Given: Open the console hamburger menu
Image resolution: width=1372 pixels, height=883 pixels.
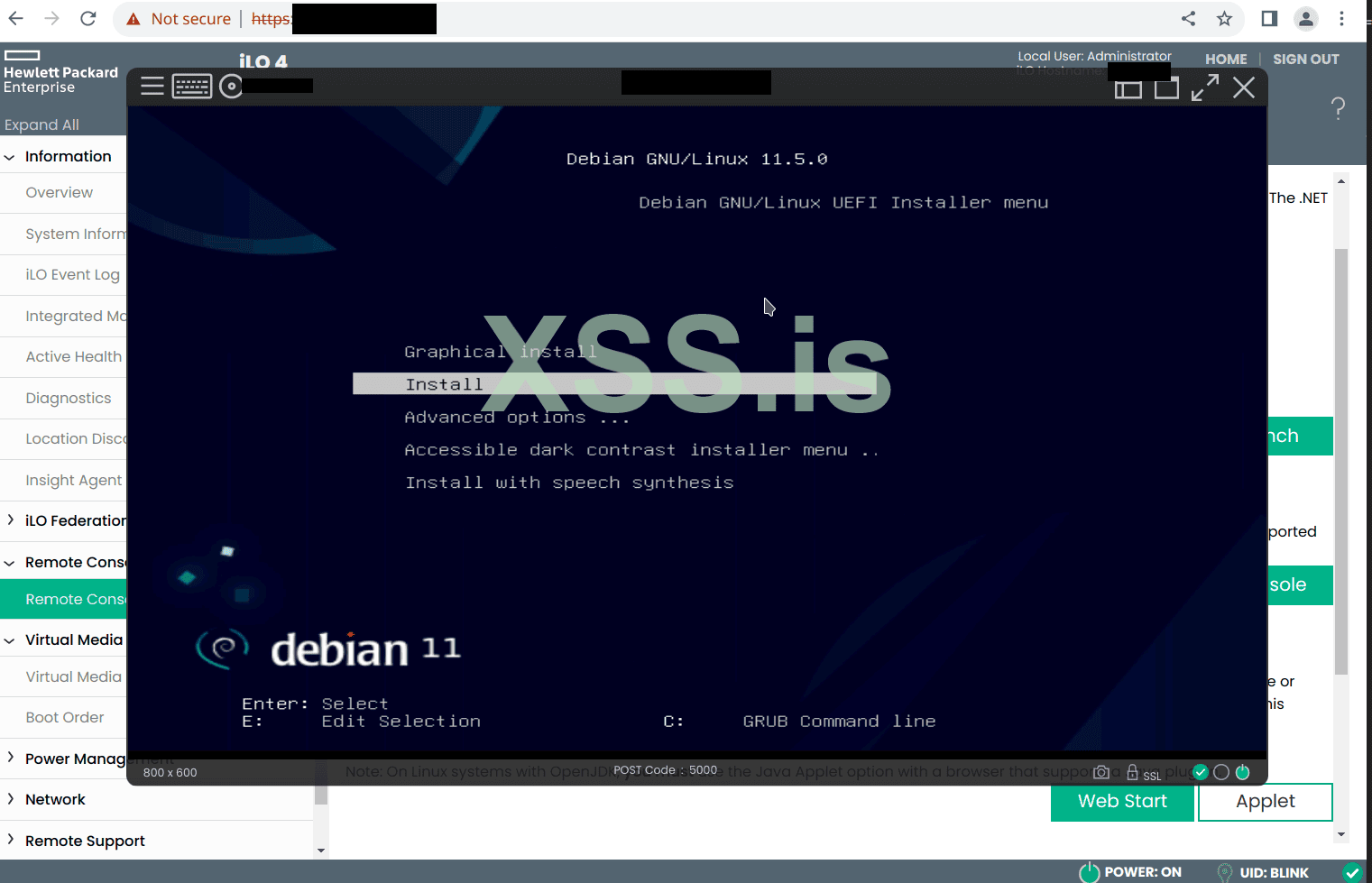Looking at the screenshot, I should [x=152, y=87].
